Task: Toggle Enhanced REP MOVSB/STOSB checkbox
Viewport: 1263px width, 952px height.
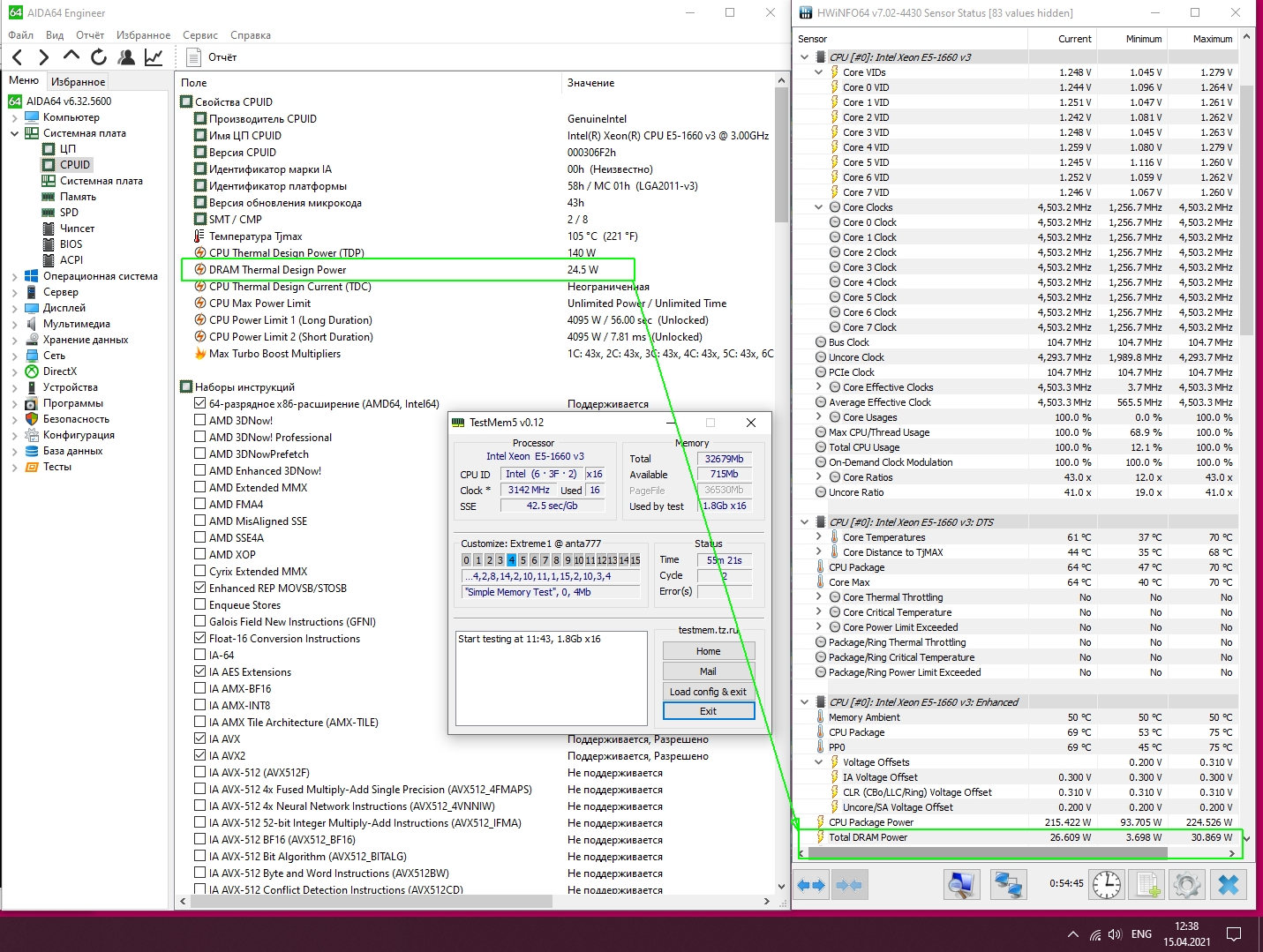Action: pyautogui.click(x=200, y=588)
